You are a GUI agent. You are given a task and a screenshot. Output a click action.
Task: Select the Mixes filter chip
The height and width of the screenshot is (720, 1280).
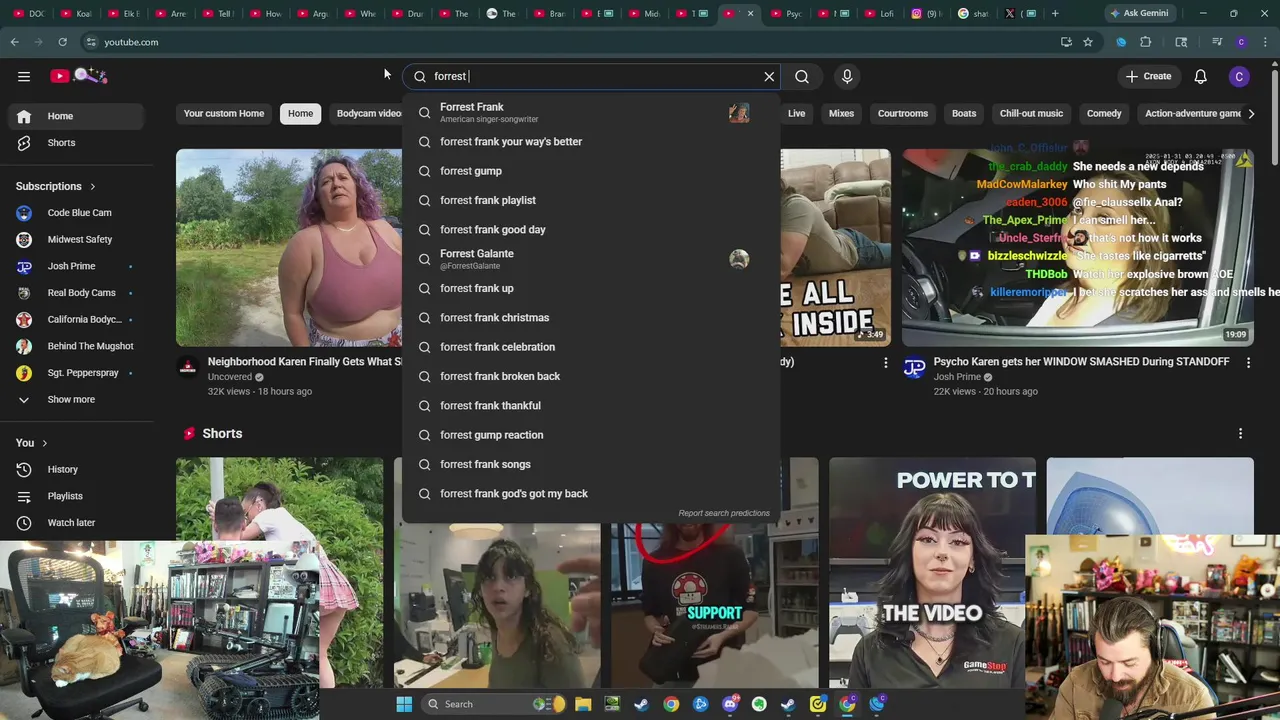[x=841, y=113]
